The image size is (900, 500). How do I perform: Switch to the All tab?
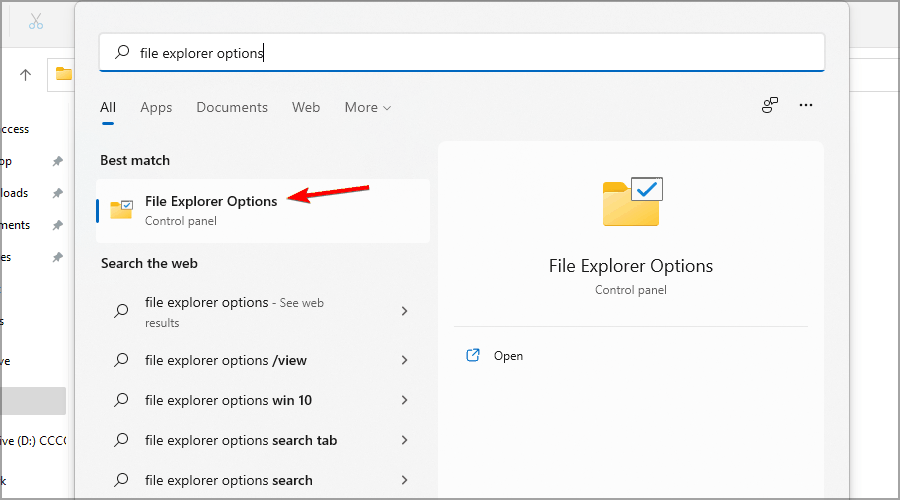pos(108,107)
